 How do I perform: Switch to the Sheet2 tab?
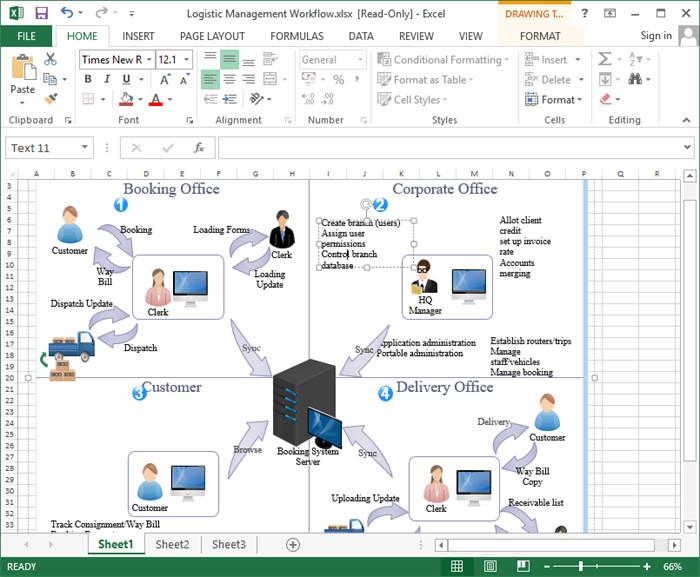tap(172, 545)
